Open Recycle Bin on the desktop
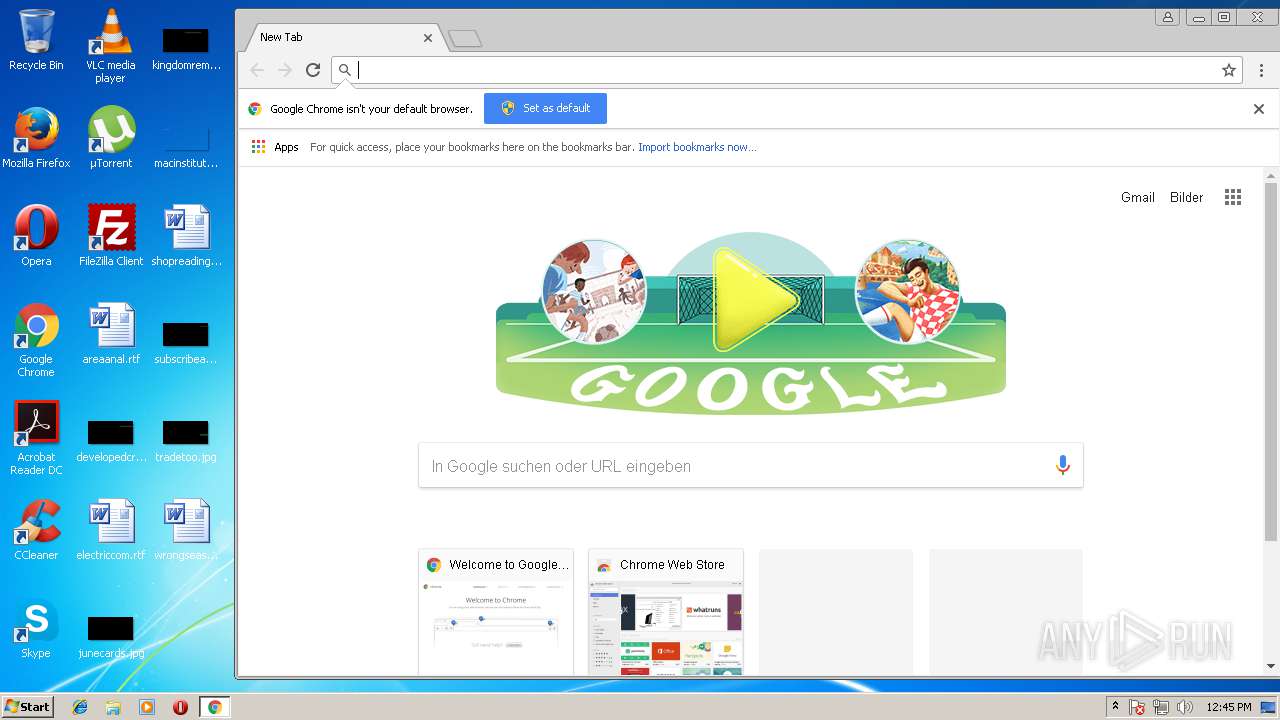The height and width of the screenshot is (720, 1280). [36, 41]
